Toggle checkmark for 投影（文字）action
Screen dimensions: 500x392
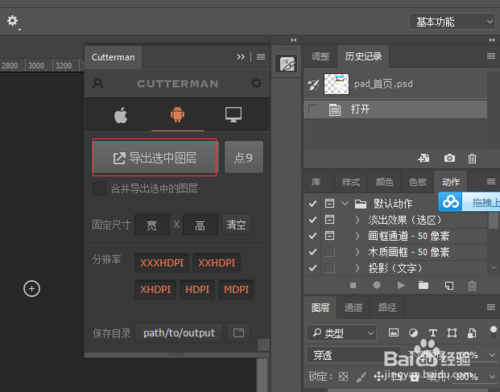click(x=313, y=268)
